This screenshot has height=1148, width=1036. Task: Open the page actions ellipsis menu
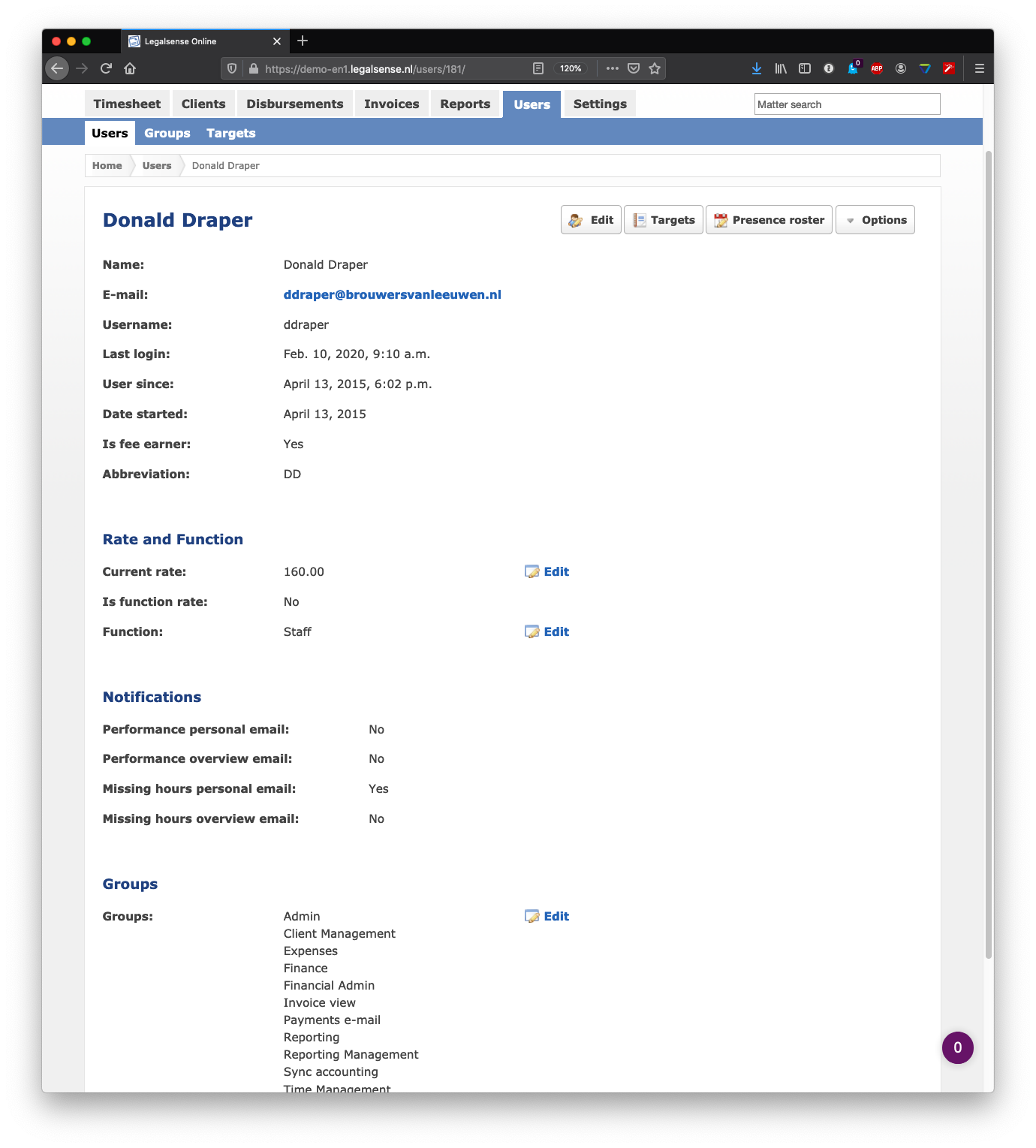coord(612,68)
